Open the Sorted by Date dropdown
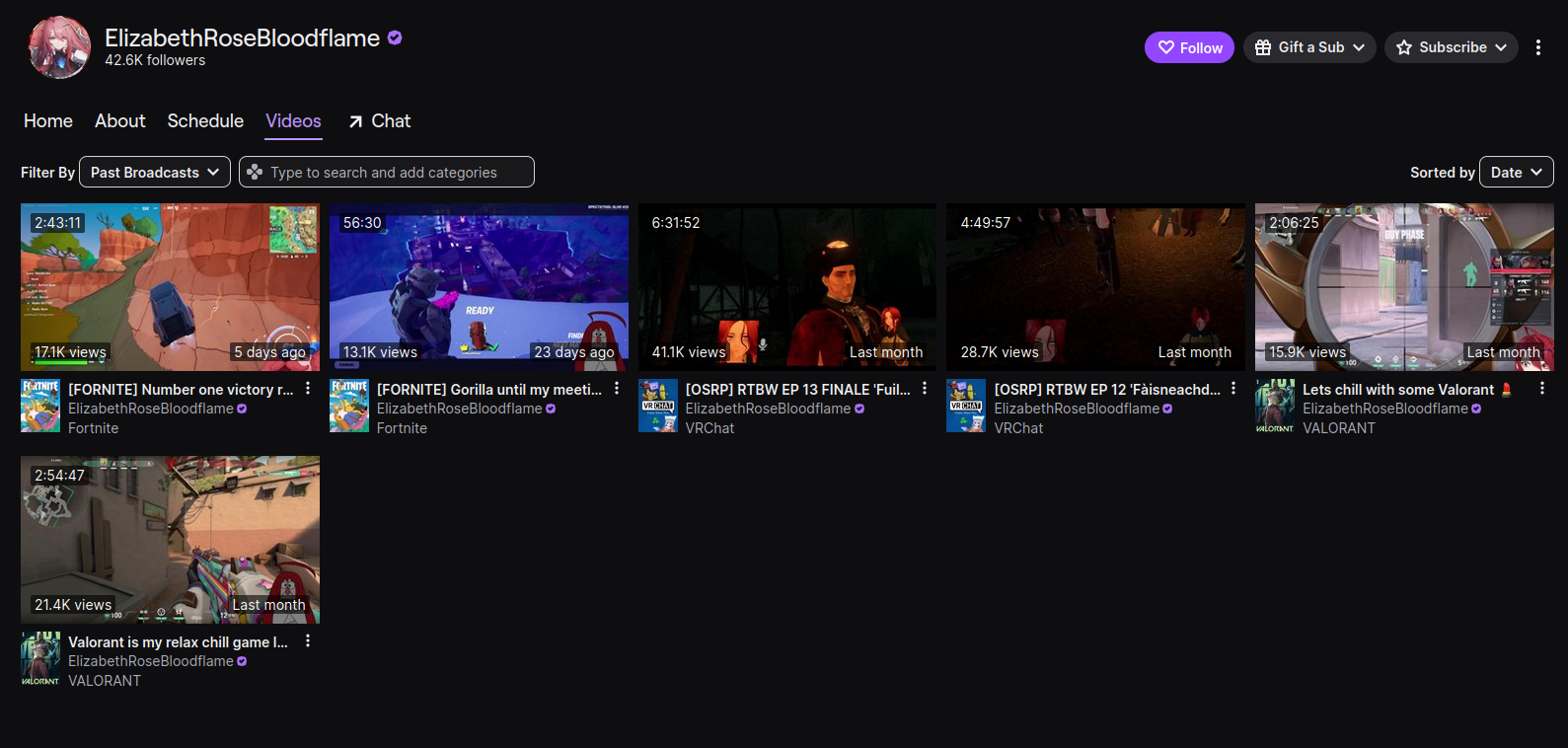This screenshot has height=748, width=1568. click(x=1516, y=172)
